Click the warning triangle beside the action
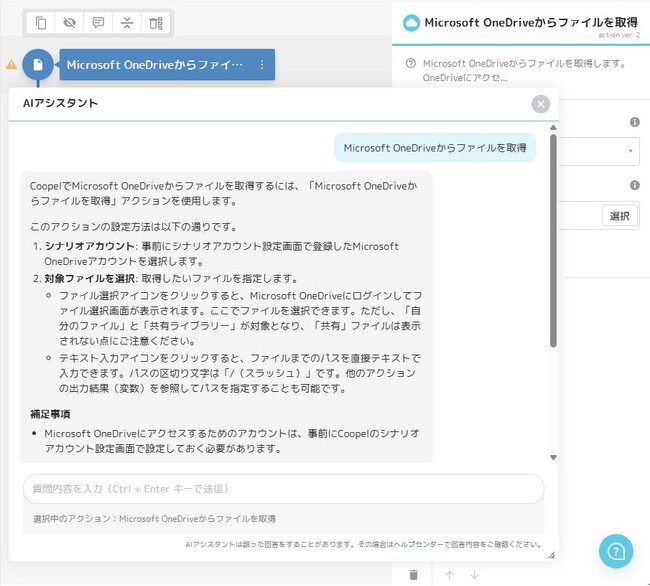 click(12, 65)
